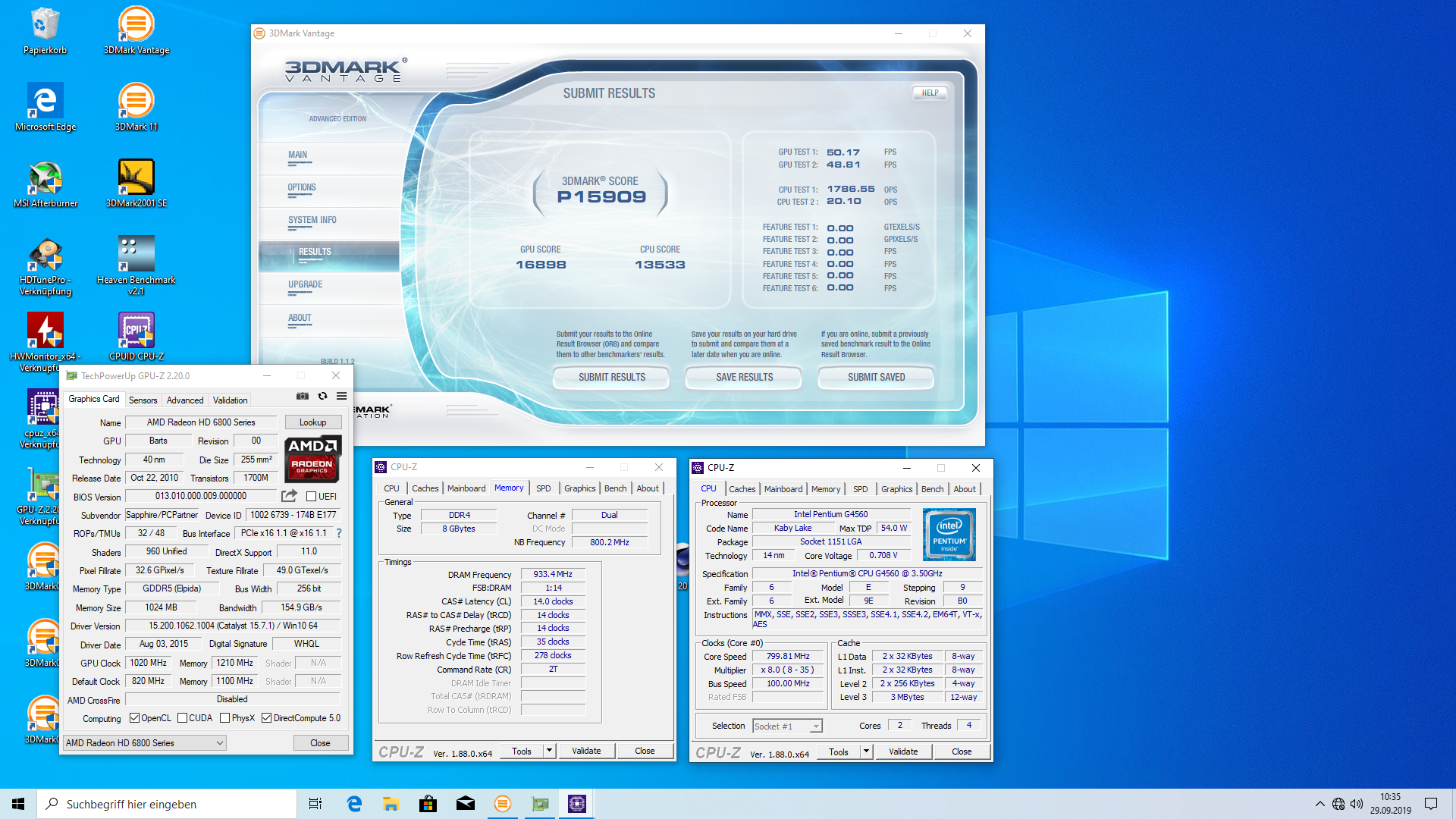
Task: Show hidden system tray icons chevron
Action: (1320, 804)
